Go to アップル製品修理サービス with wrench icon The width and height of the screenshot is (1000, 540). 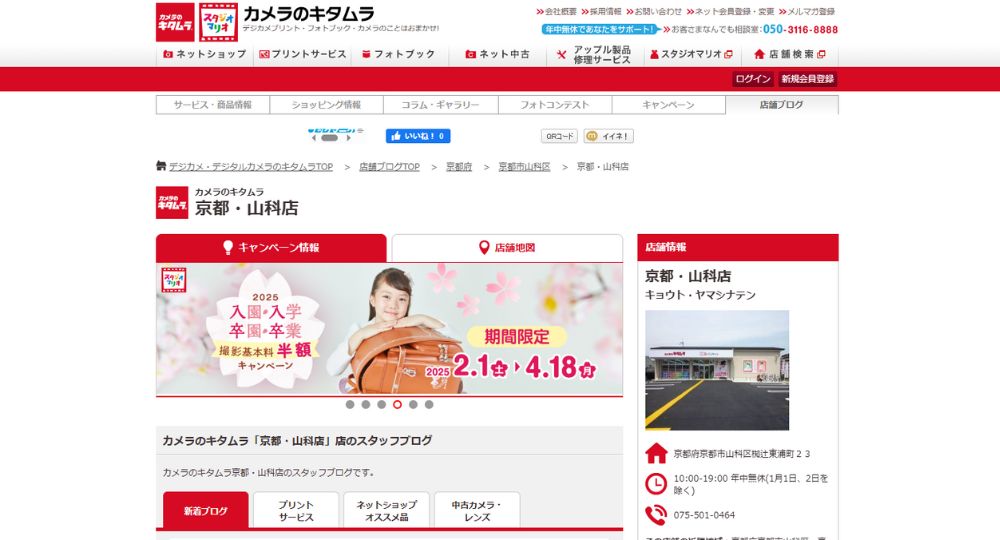click(x=595, y=55)
